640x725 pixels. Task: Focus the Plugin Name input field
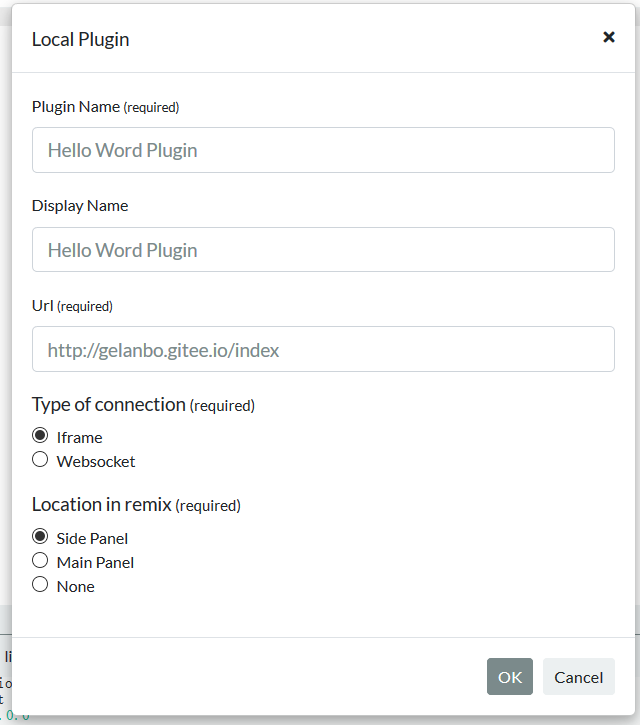coord(323,150)
